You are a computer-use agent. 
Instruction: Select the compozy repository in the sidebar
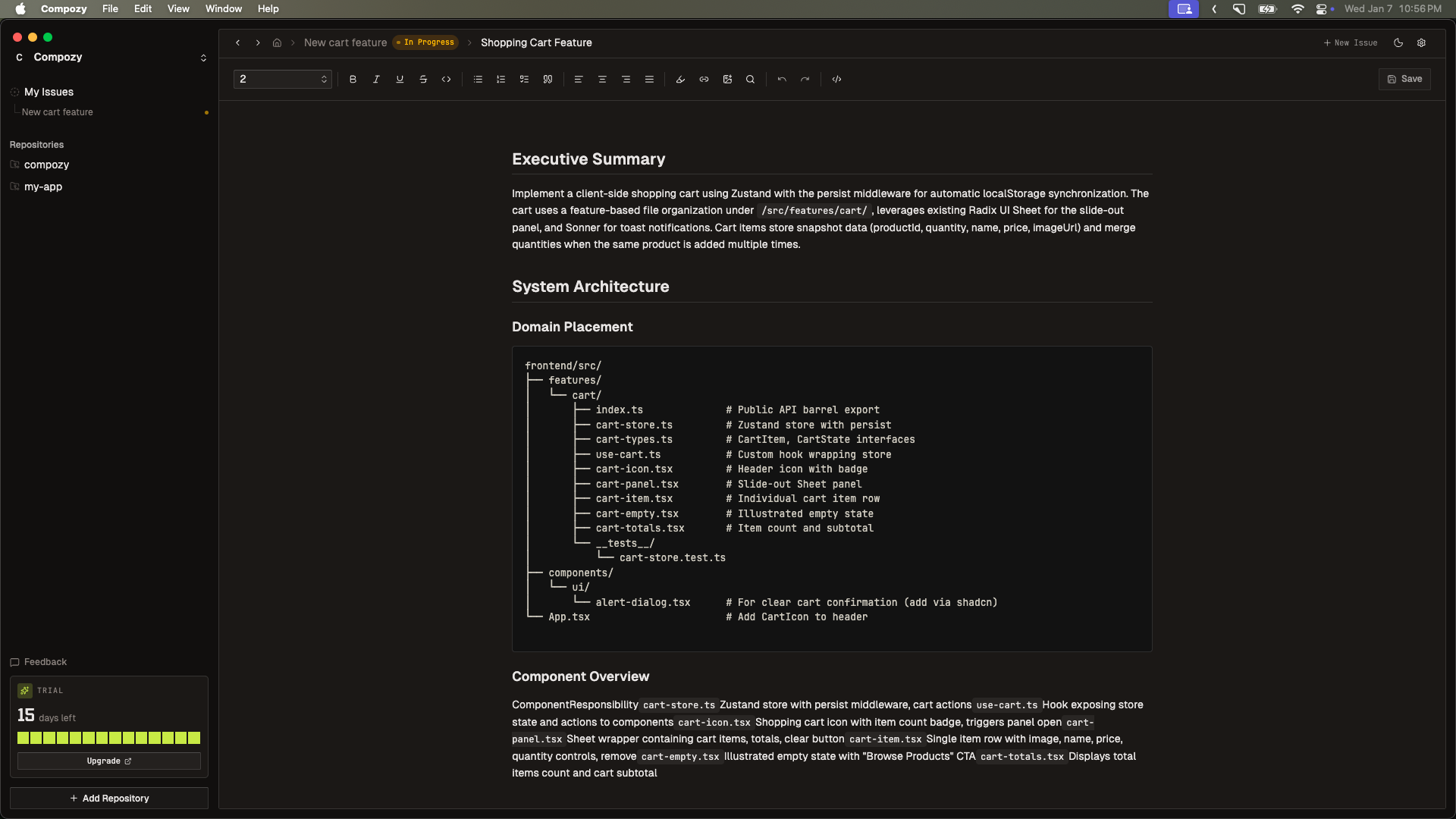coord(47,165)
